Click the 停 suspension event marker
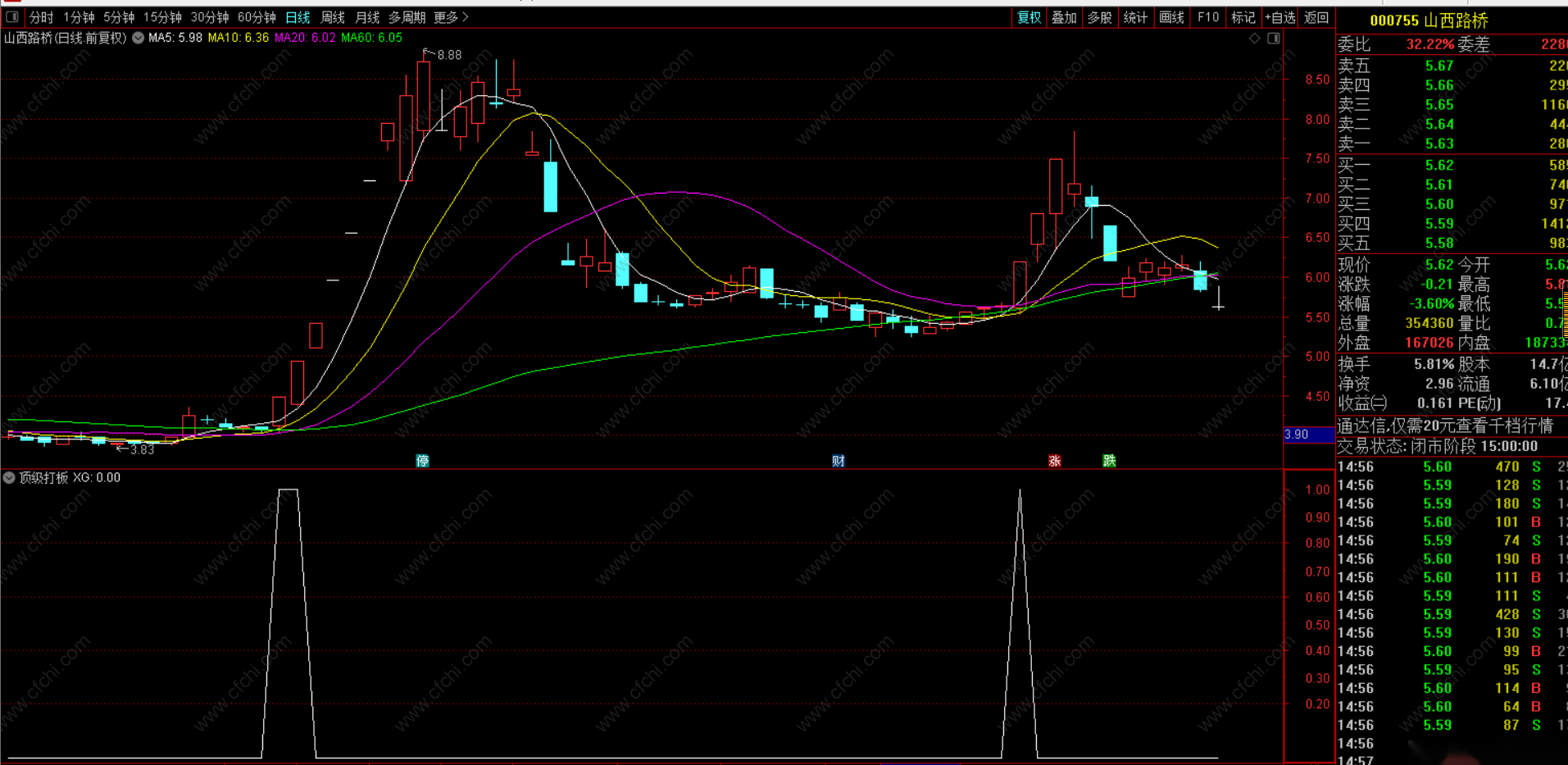 point(423,461)
